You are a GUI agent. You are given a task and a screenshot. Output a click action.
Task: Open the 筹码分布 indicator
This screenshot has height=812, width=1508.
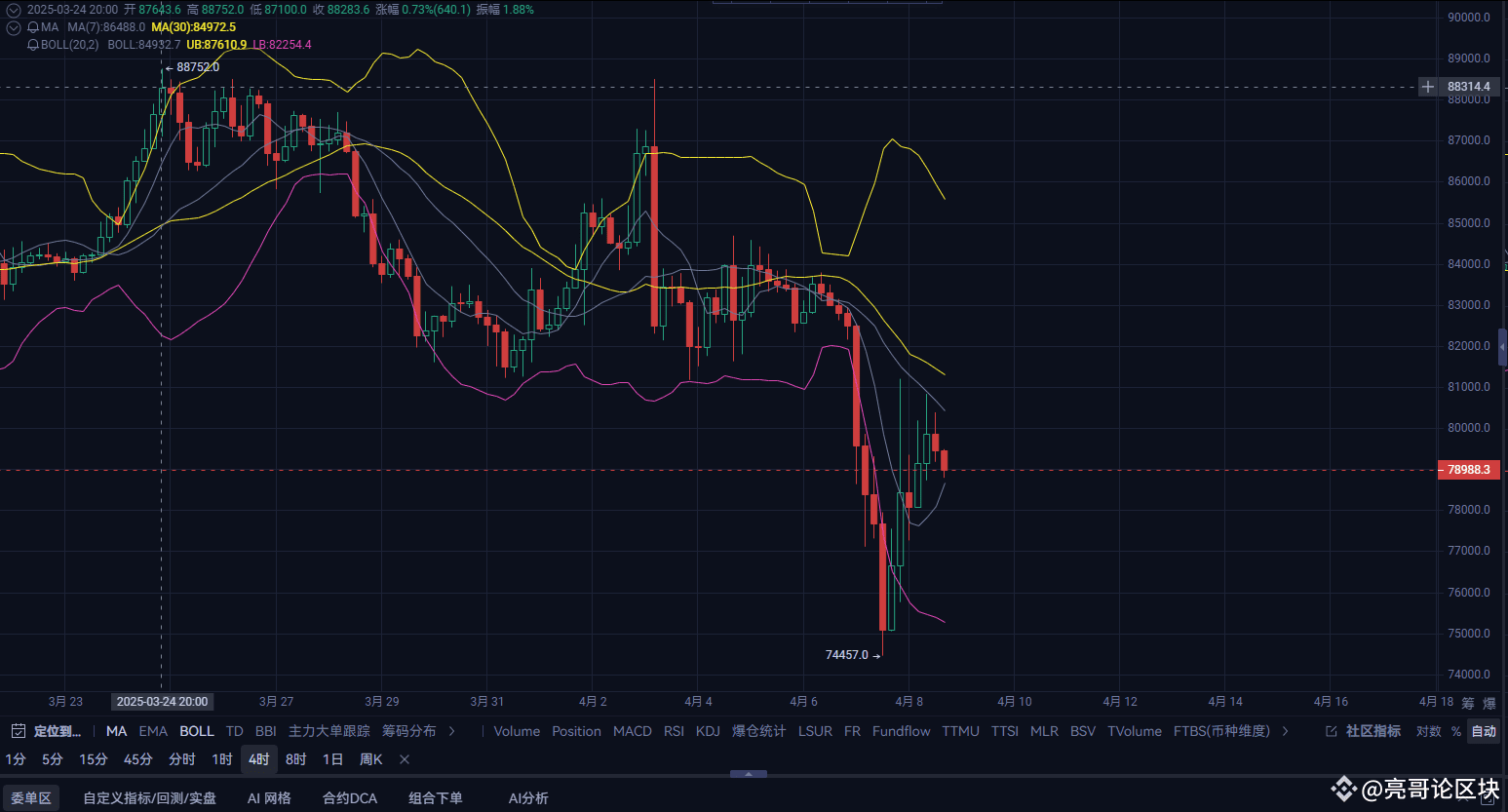point(410,731)
